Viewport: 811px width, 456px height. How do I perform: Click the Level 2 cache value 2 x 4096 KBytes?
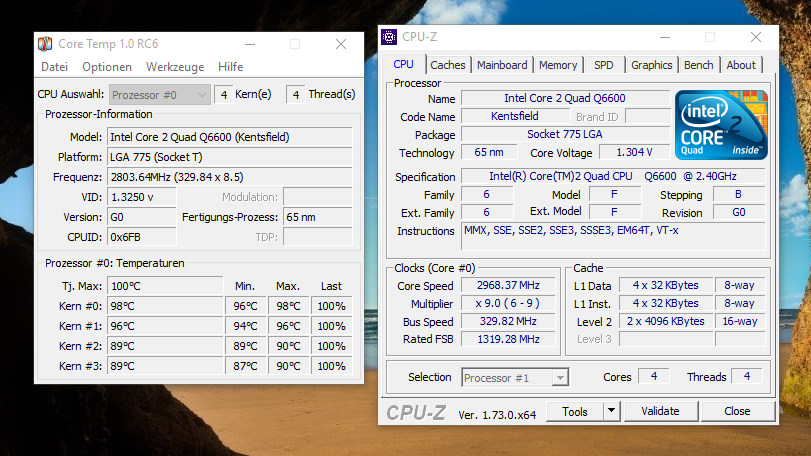click(666, 321)
